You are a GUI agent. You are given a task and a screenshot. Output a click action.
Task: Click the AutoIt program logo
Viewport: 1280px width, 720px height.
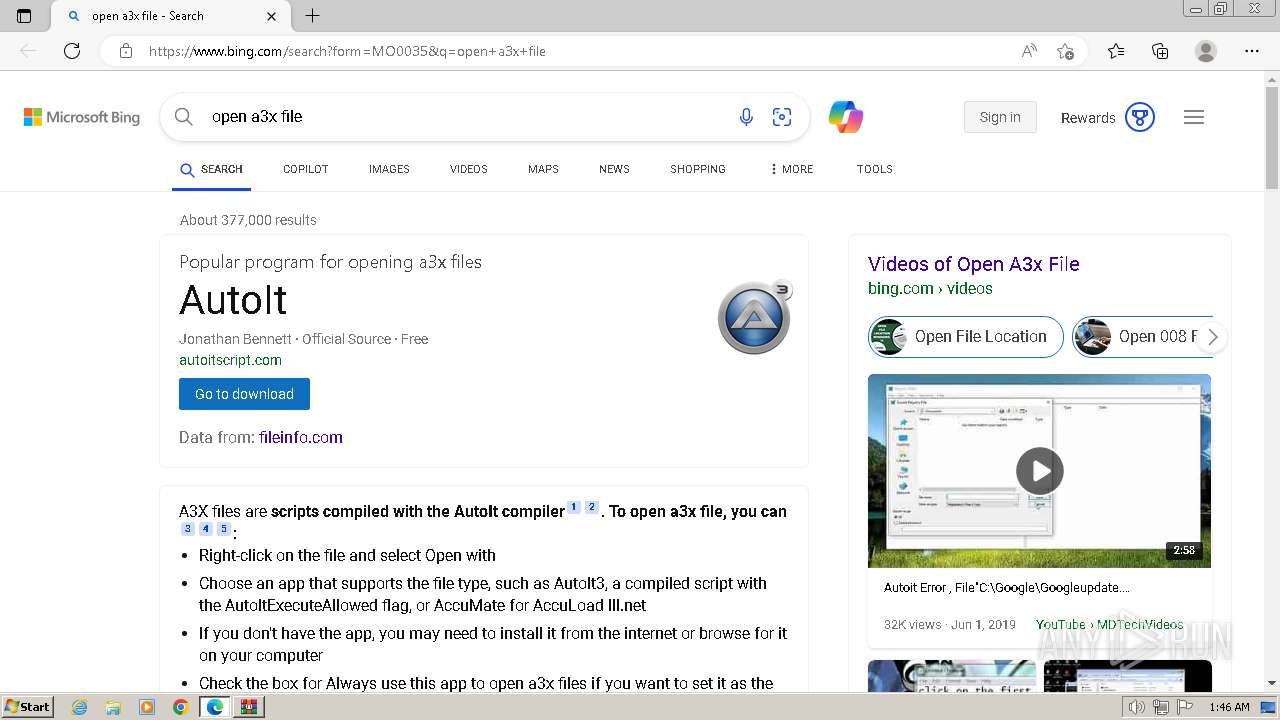[755, 317]
